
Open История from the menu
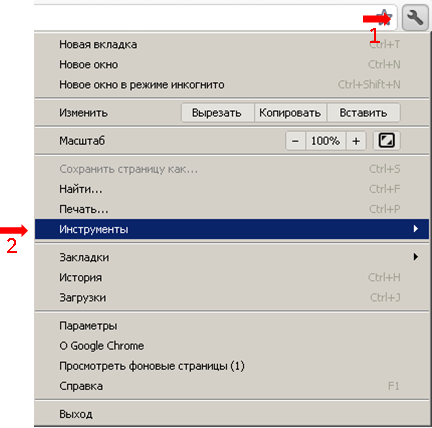tap(231, 277)
